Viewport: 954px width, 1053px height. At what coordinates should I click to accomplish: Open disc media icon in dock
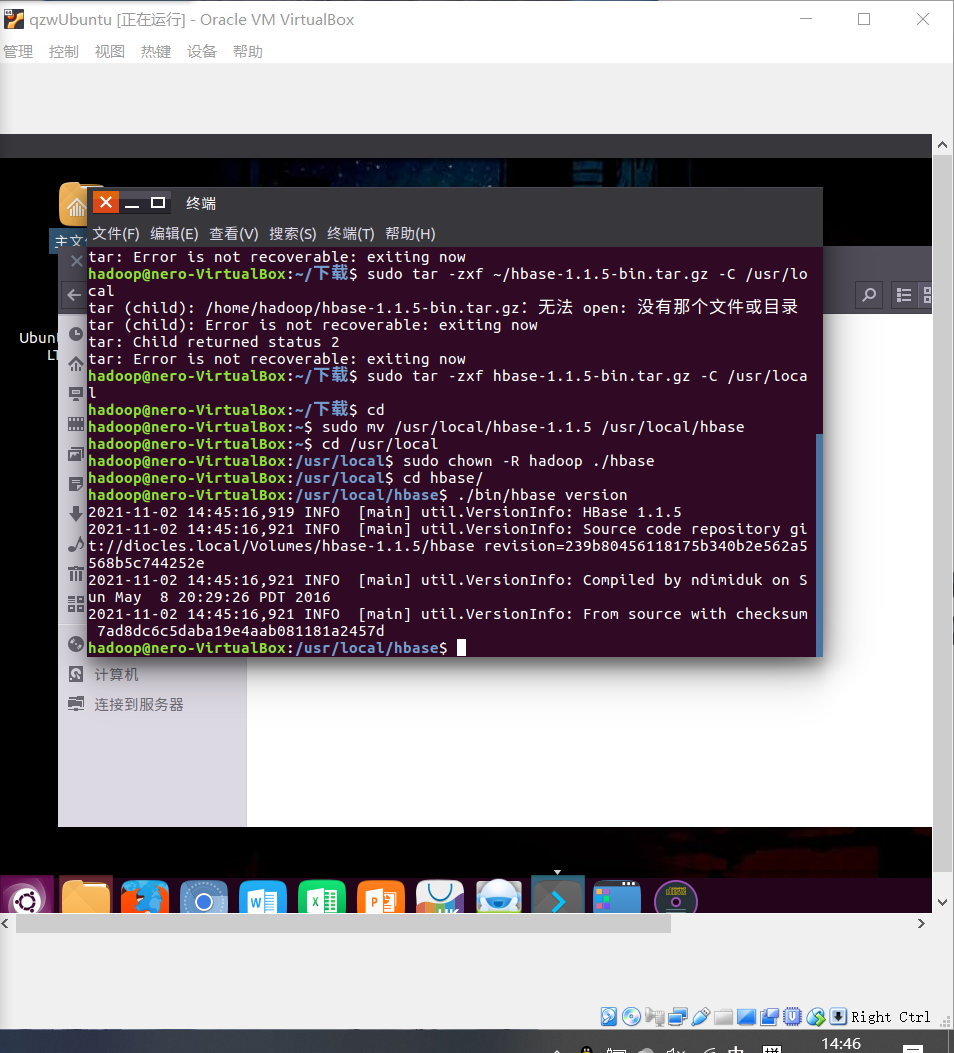[676, 897]
